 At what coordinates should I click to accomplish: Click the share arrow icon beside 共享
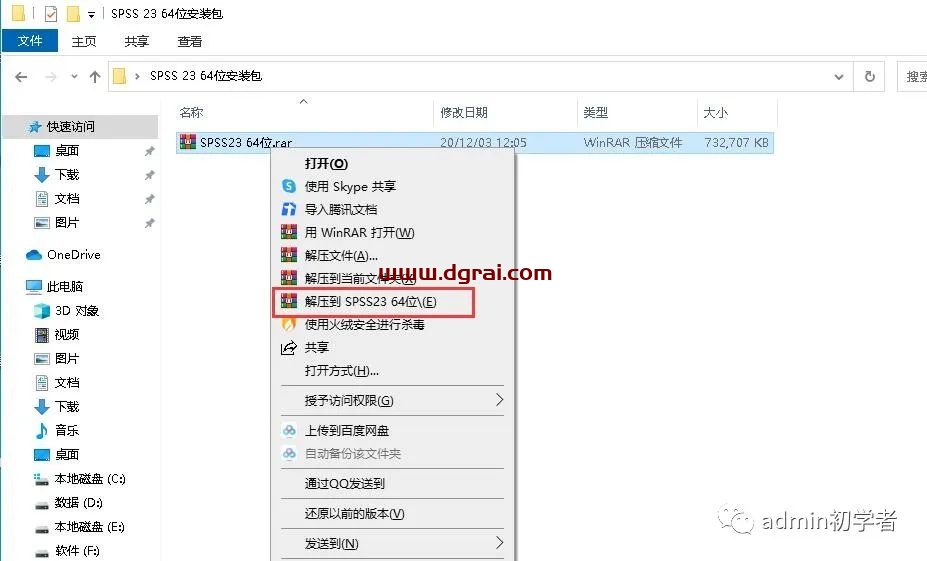(x=289, y=348)
